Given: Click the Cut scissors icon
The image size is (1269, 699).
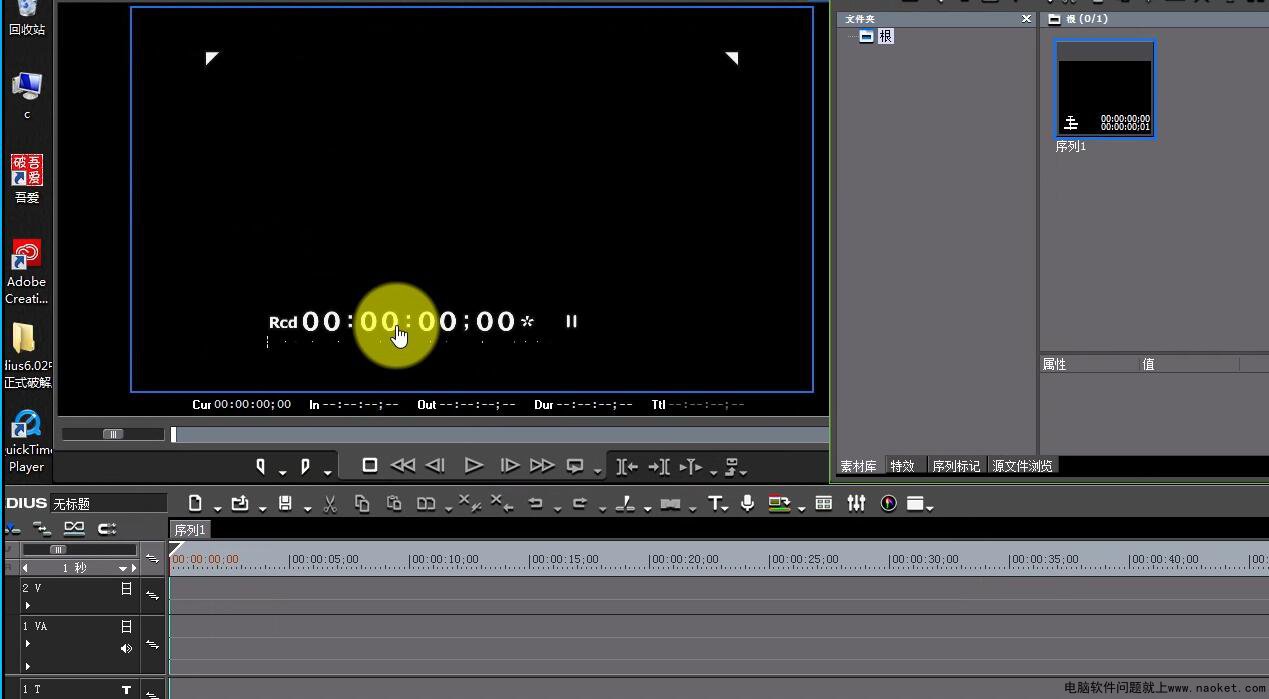Looking at the screenshot, I should click(x=330, y=503).
